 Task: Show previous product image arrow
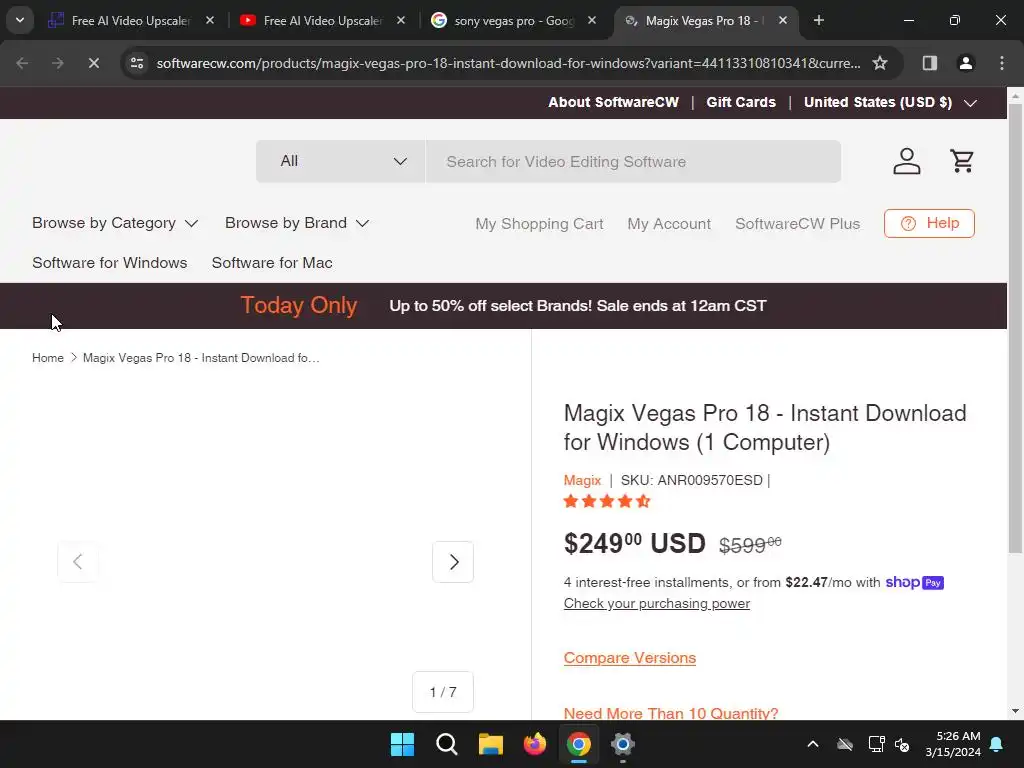[x=78, y=562]
